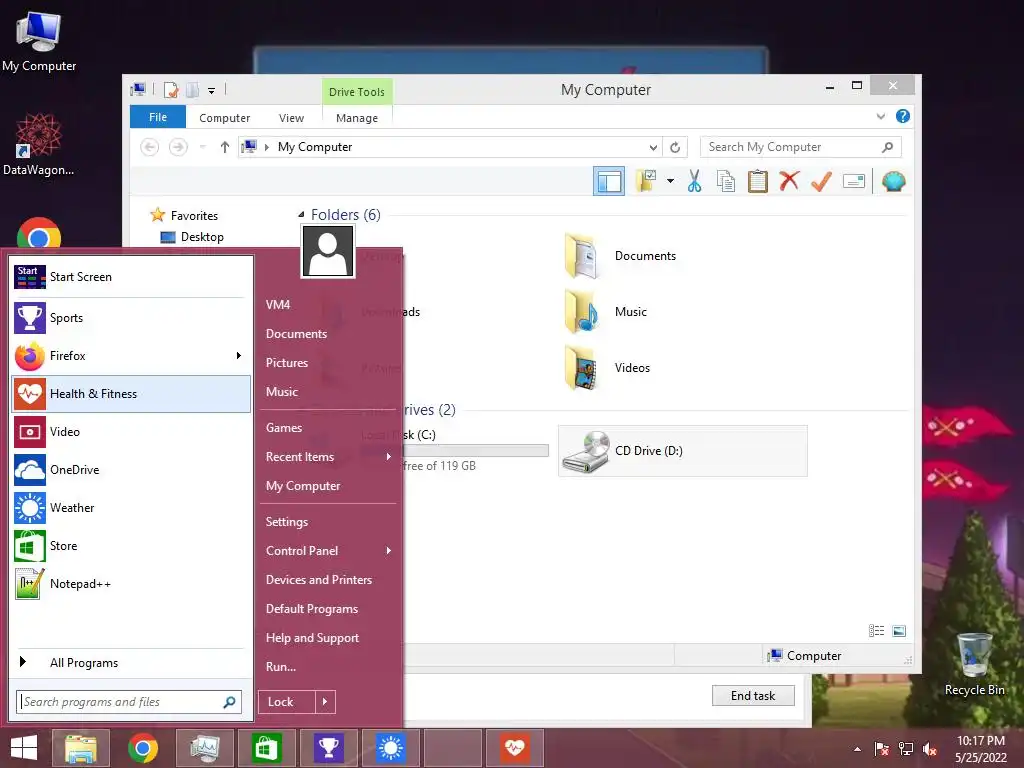1024x768 pixels.
Task: Open the File ribbon tab
Action: coord(158,117)
